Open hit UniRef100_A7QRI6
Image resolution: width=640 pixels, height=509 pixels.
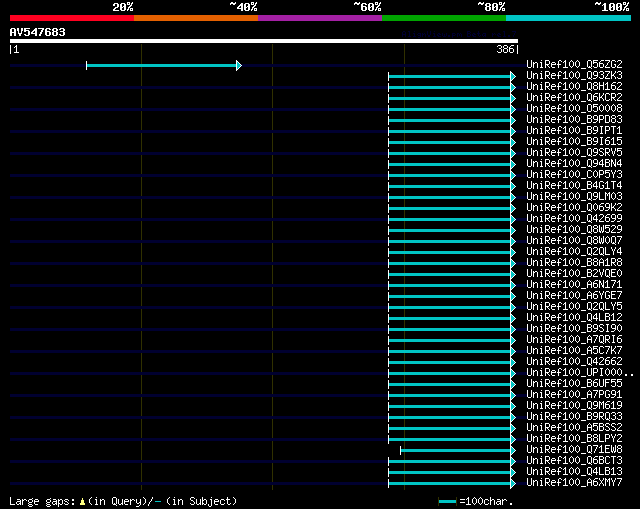pos(574,340)
